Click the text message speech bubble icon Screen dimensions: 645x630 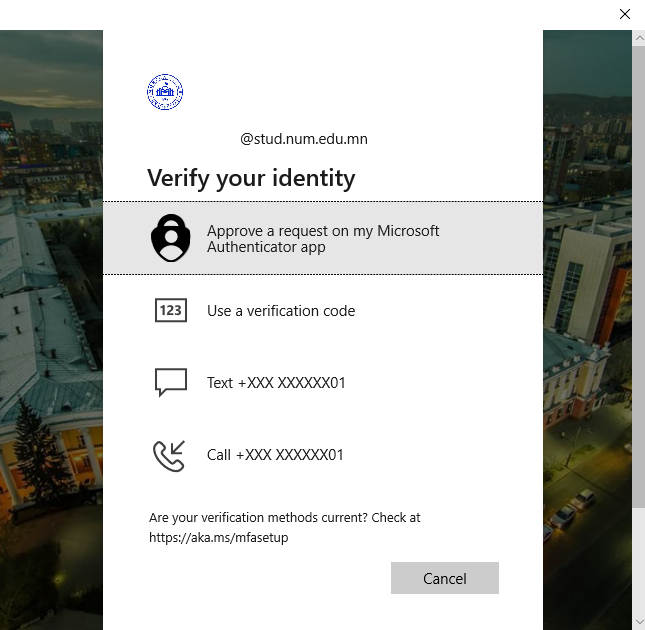(x=171, y=382)
